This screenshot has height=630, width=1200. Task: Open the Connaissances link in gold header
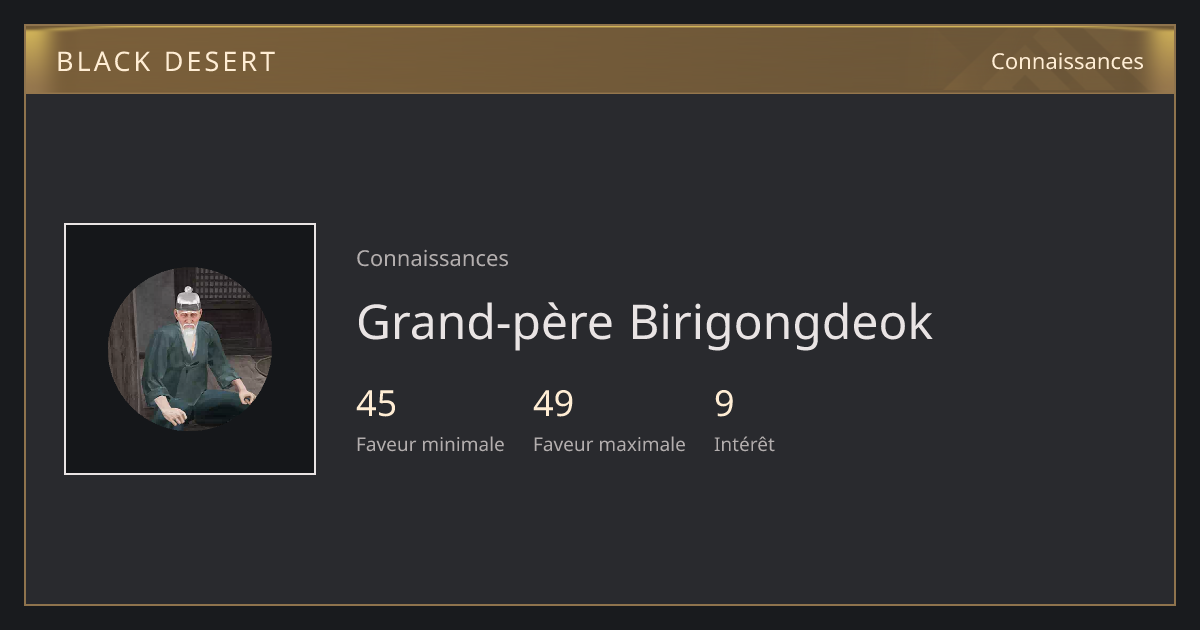[1067, 61]
